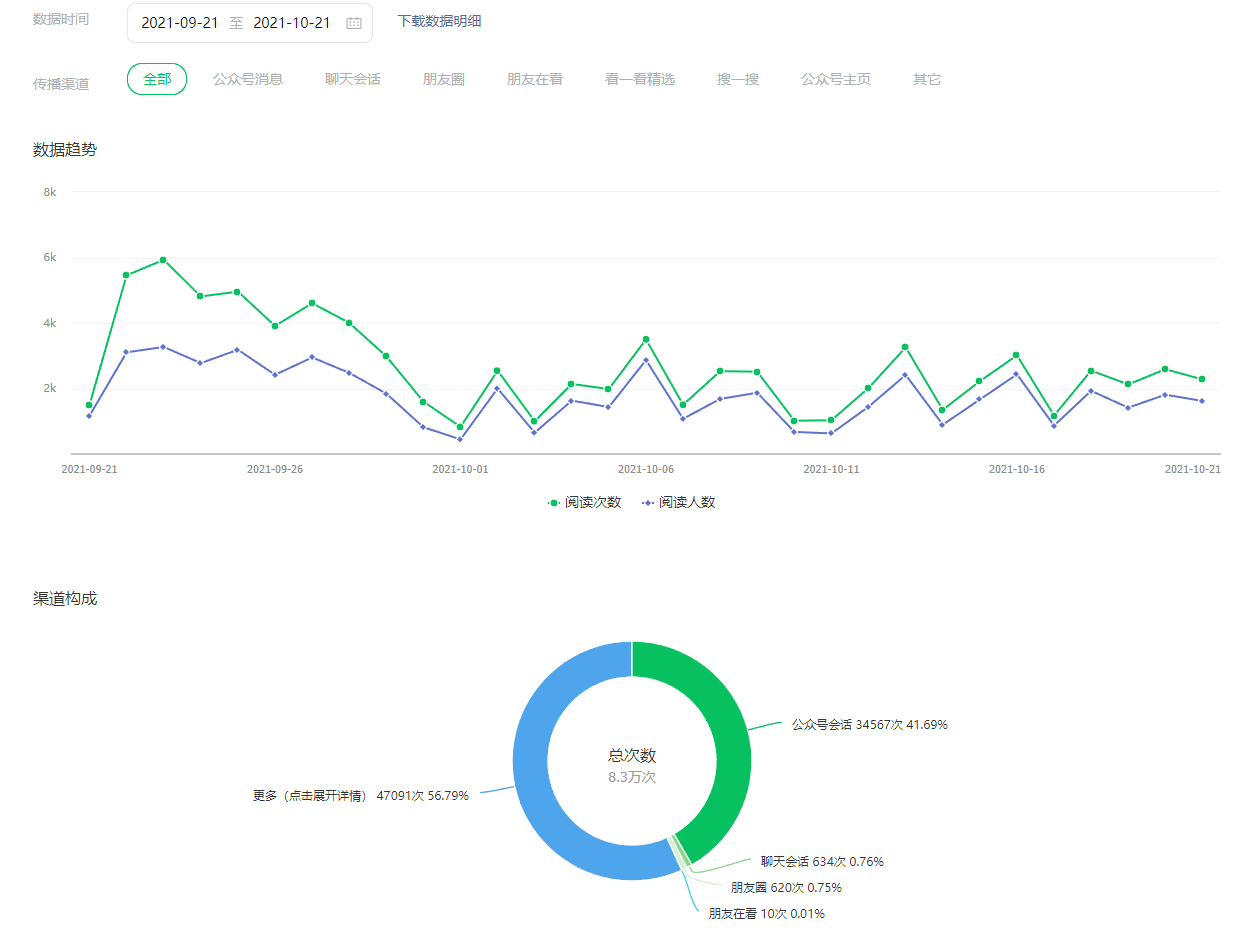Click the 下载数据明细 download link
1255x934 pixels.
(440, 21)
